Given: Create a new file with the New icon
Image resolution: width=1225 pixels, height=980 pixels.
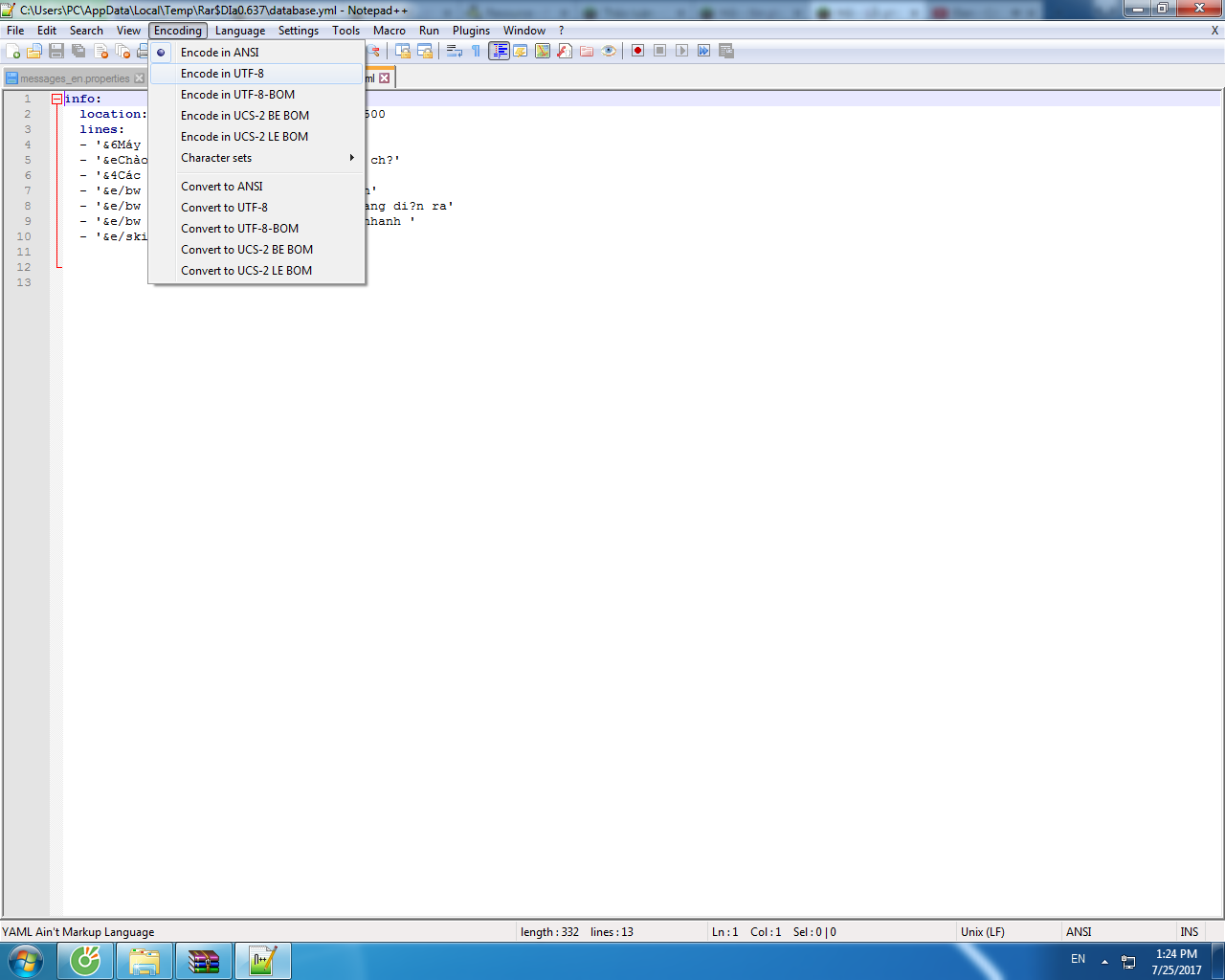Looking at the screenshot, I should [13, 51].
